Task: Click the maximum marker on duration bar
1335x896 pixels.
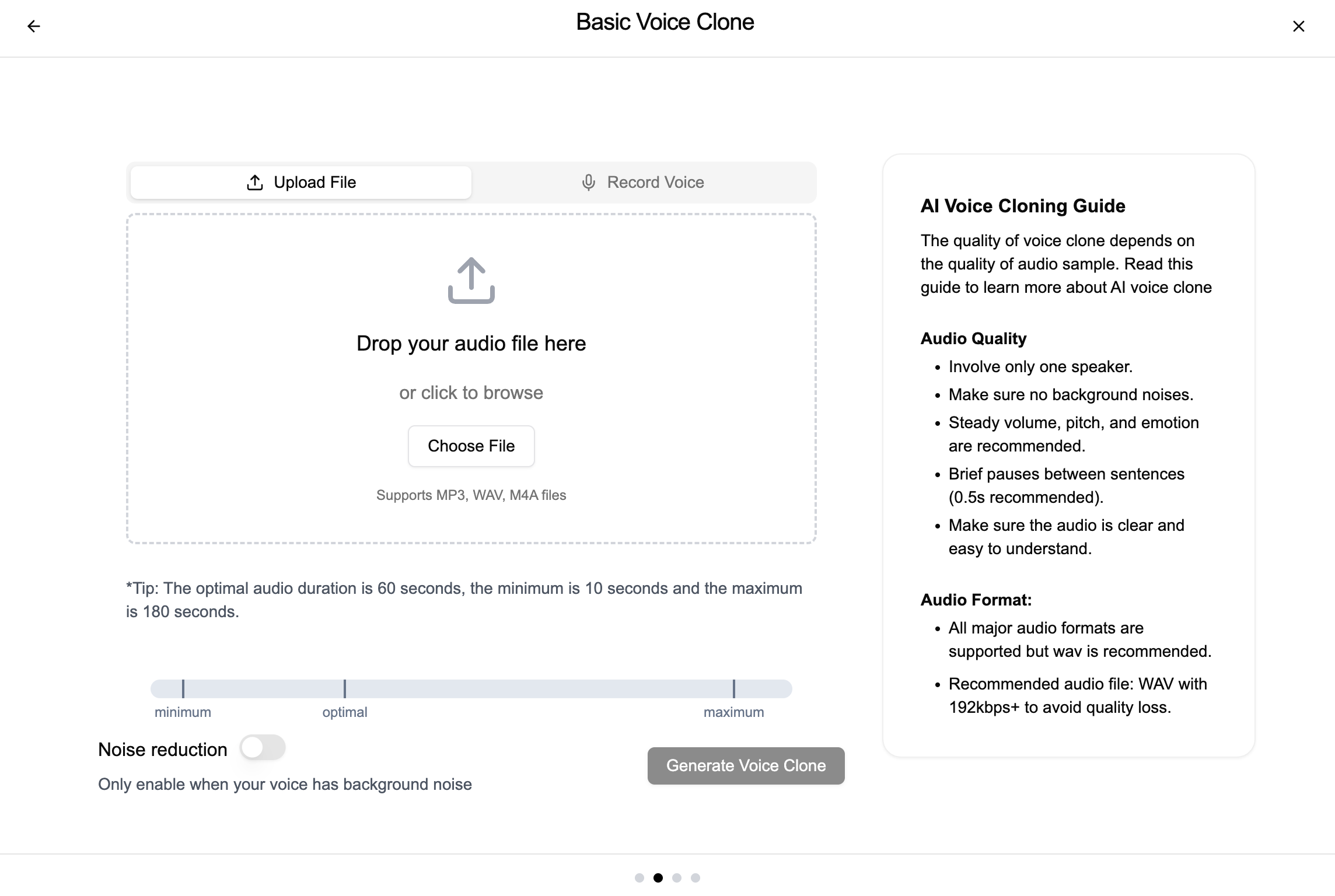Action: click(733, 689)
